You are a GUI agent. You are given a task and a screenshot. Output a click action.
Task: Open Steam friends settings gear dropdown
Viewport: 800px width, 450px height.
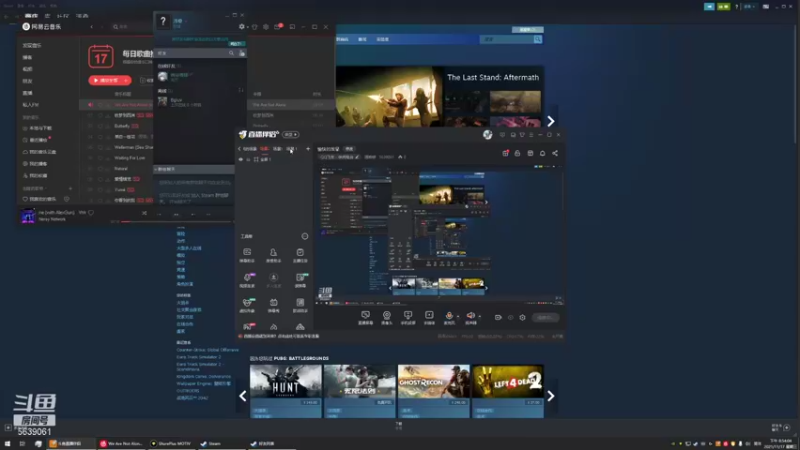[x=242, y=27]
